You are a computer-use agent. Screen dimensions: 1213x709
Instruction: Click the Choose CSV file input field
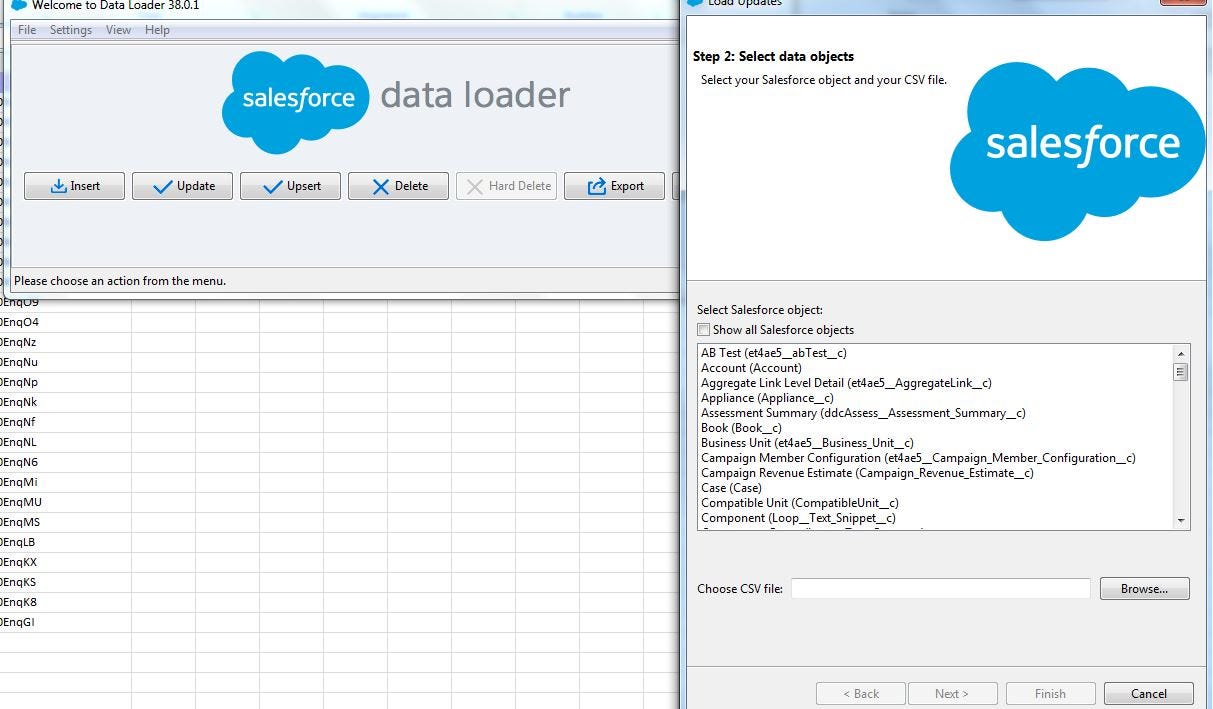(940, 589)
